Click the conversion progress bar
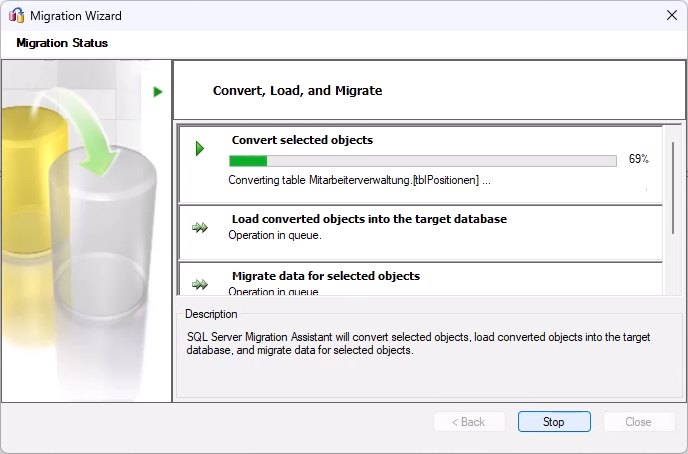The image size is (688, 454). 422,160
